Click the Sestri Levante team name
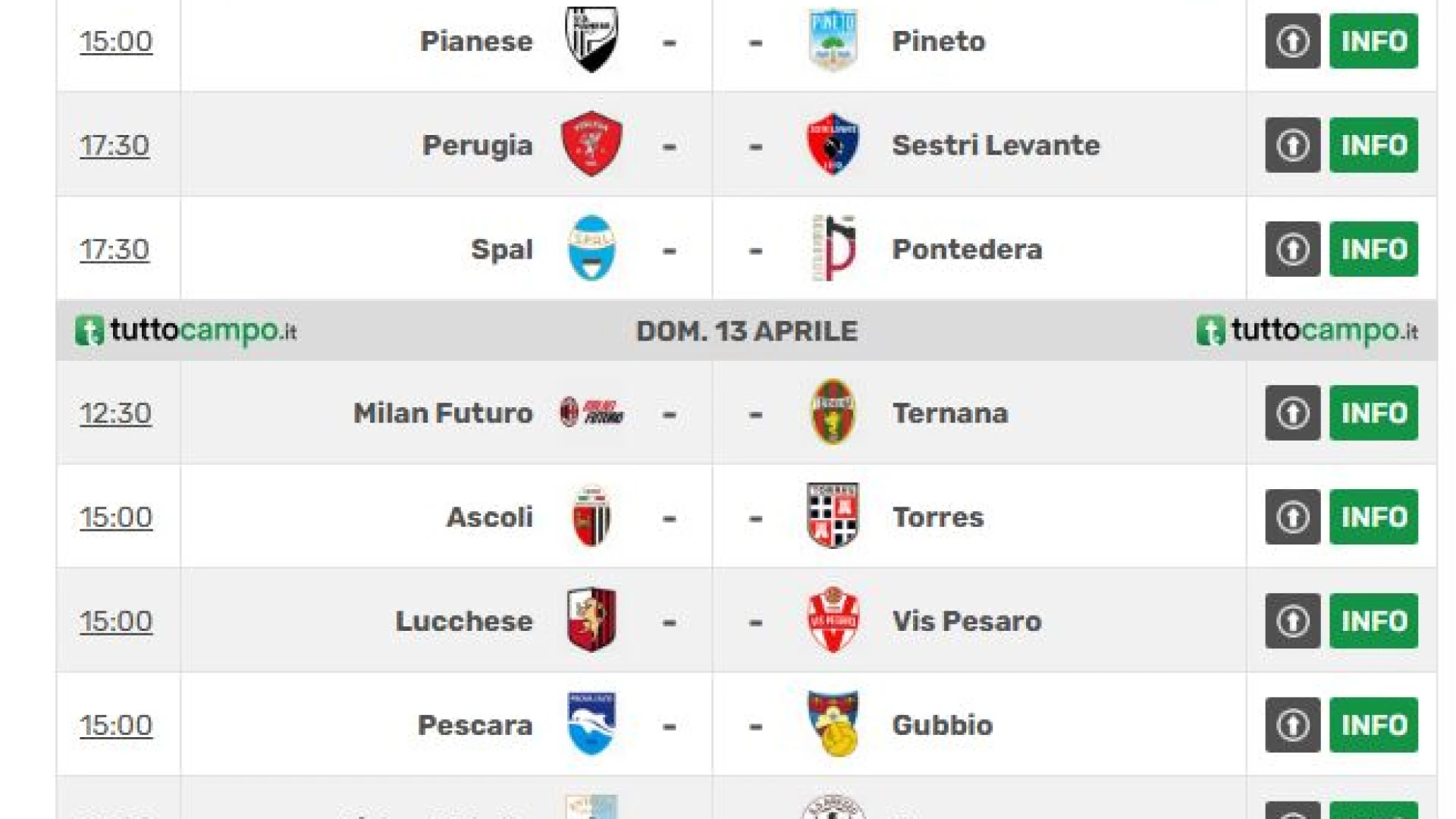This screenshot has height=819, width=1456. point(996,145)
